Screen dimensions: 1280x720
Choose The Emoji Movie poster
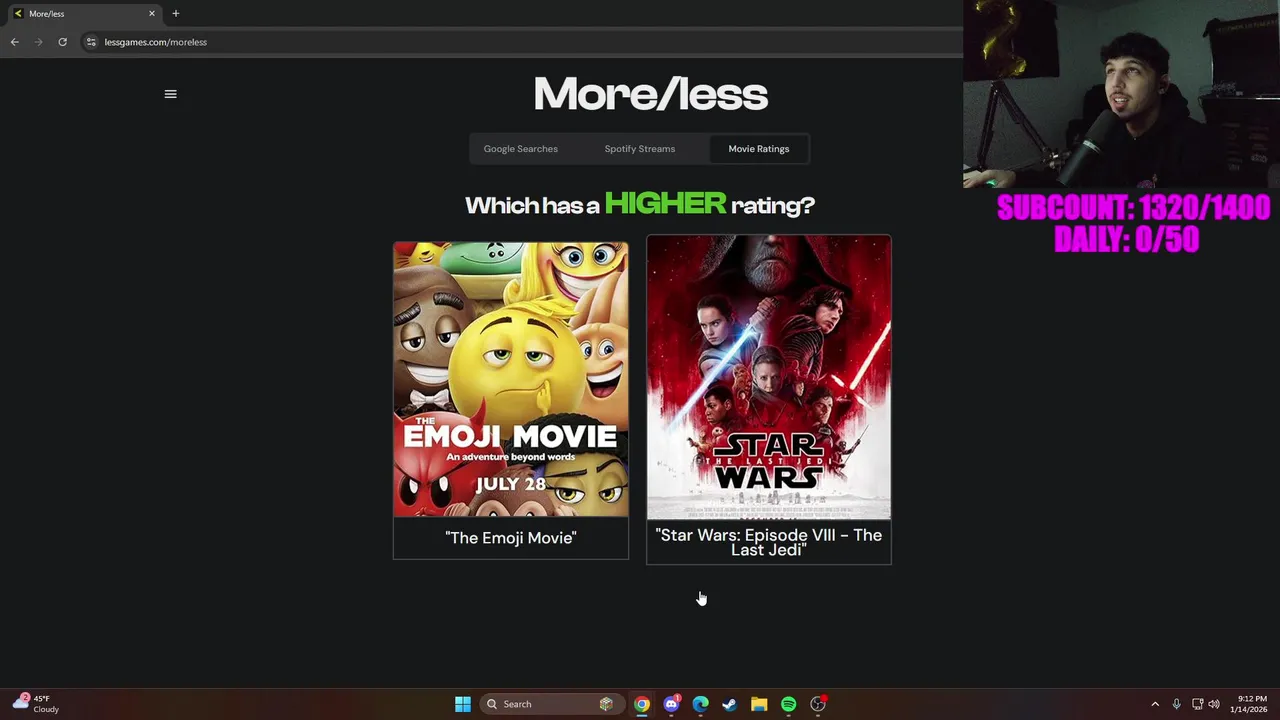[511, 379]
